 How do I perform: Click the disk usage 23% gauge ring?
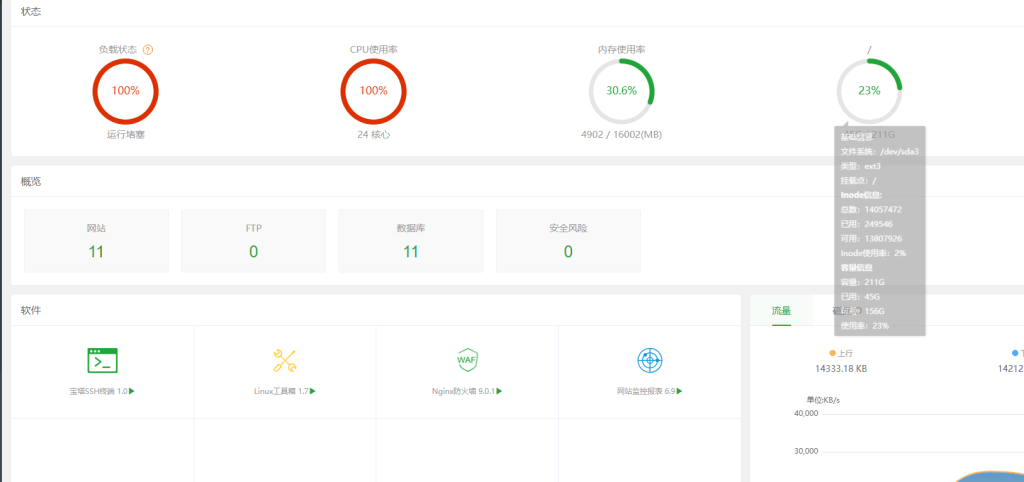tap(869, 90)
